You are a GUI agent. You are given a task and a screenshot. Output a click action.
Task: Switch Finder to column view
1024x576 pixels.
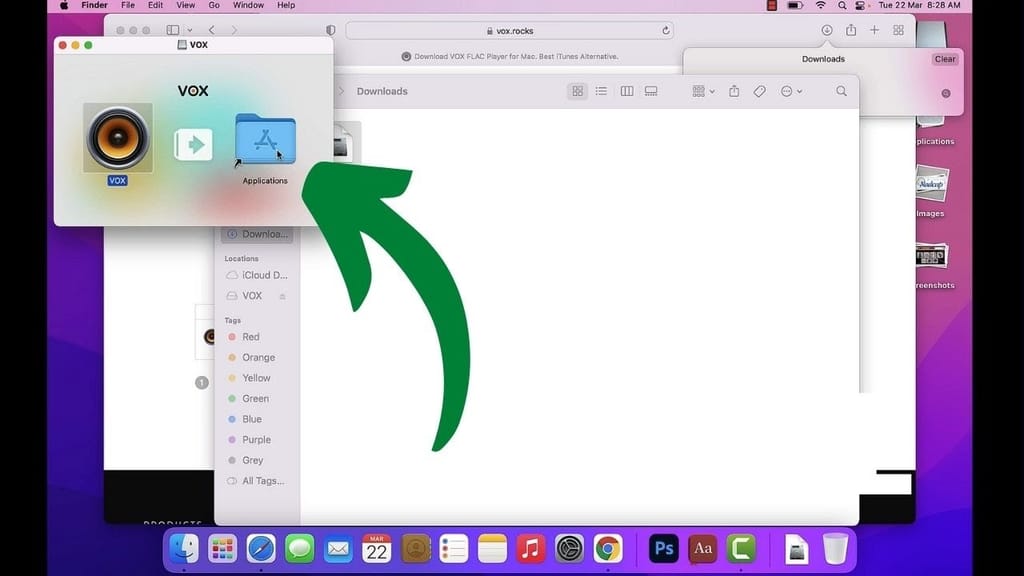(x=627, y=91)
